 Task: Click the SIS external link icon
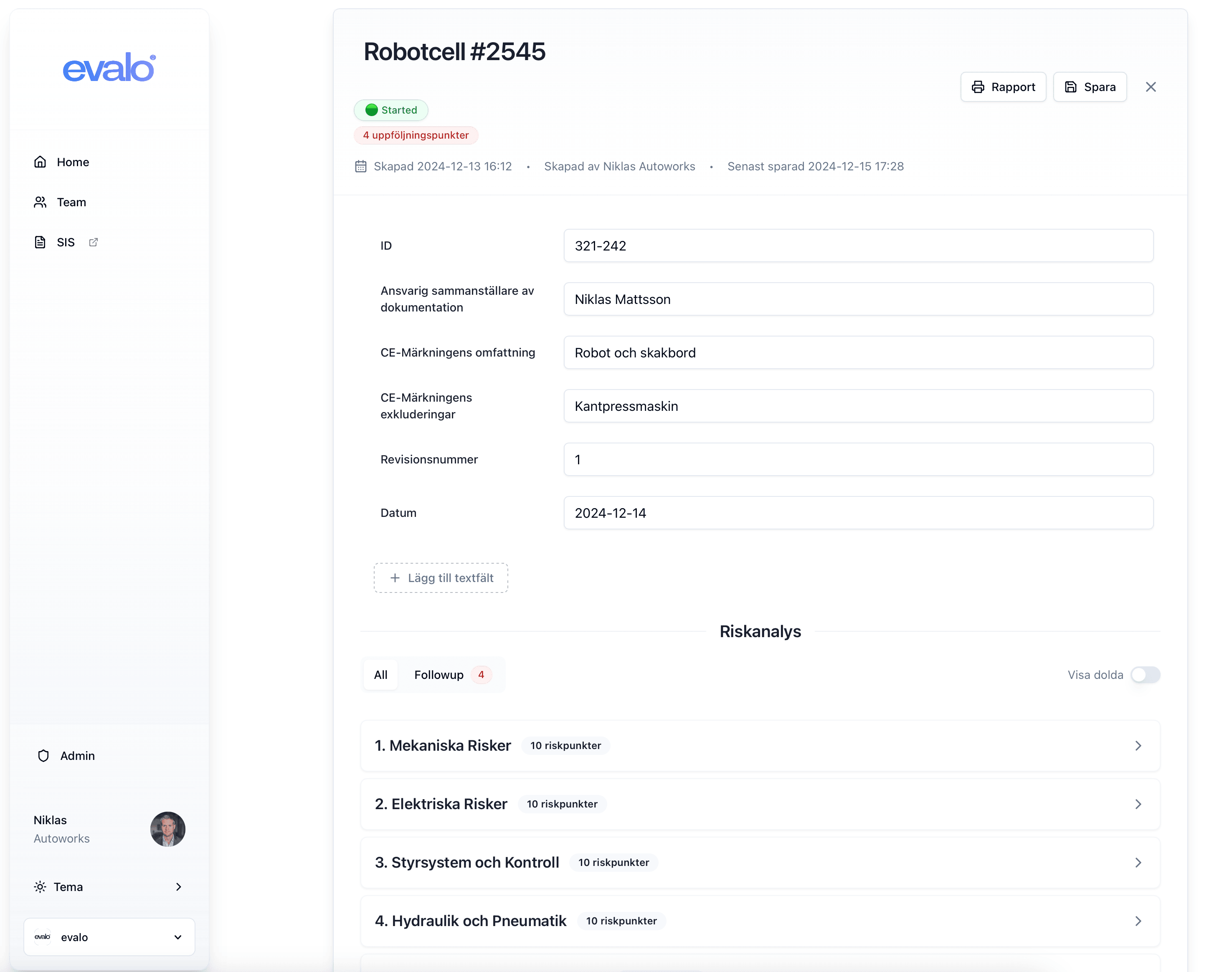click(x=93, y=242)
